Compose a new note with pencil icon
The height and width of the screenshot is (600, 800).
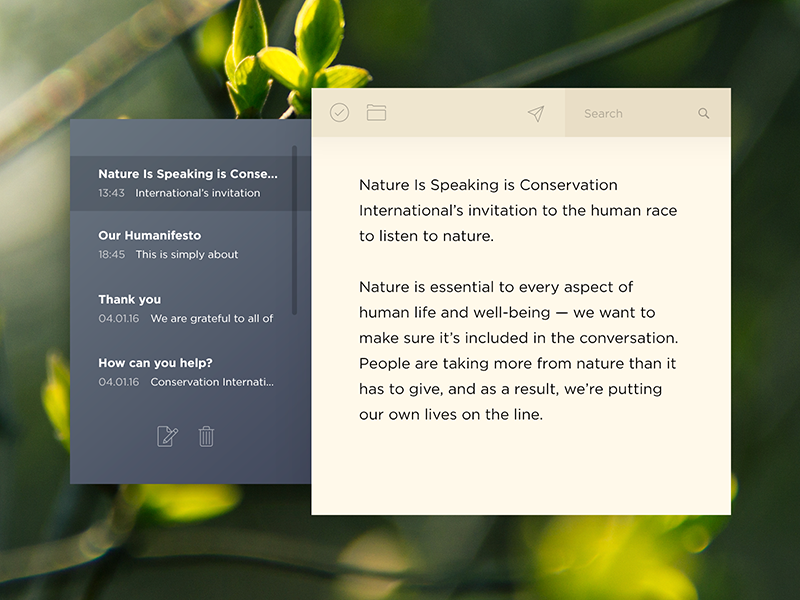[x=167, y=436]
